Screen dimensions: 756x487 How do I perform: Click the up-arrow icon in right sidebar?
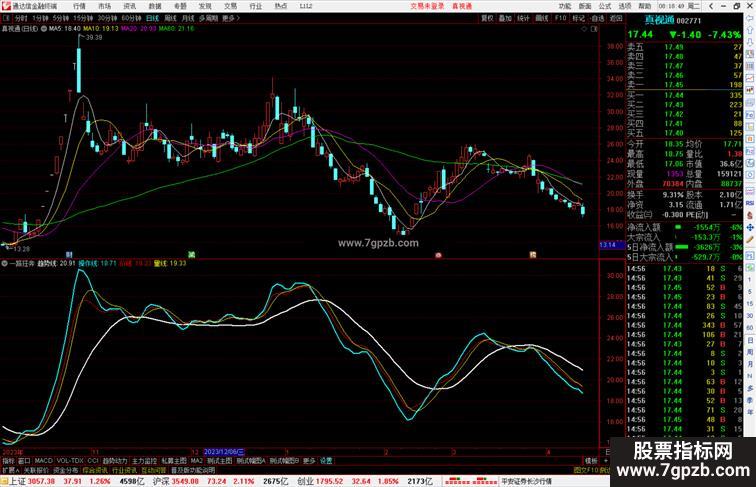click(x=750, y=30)
